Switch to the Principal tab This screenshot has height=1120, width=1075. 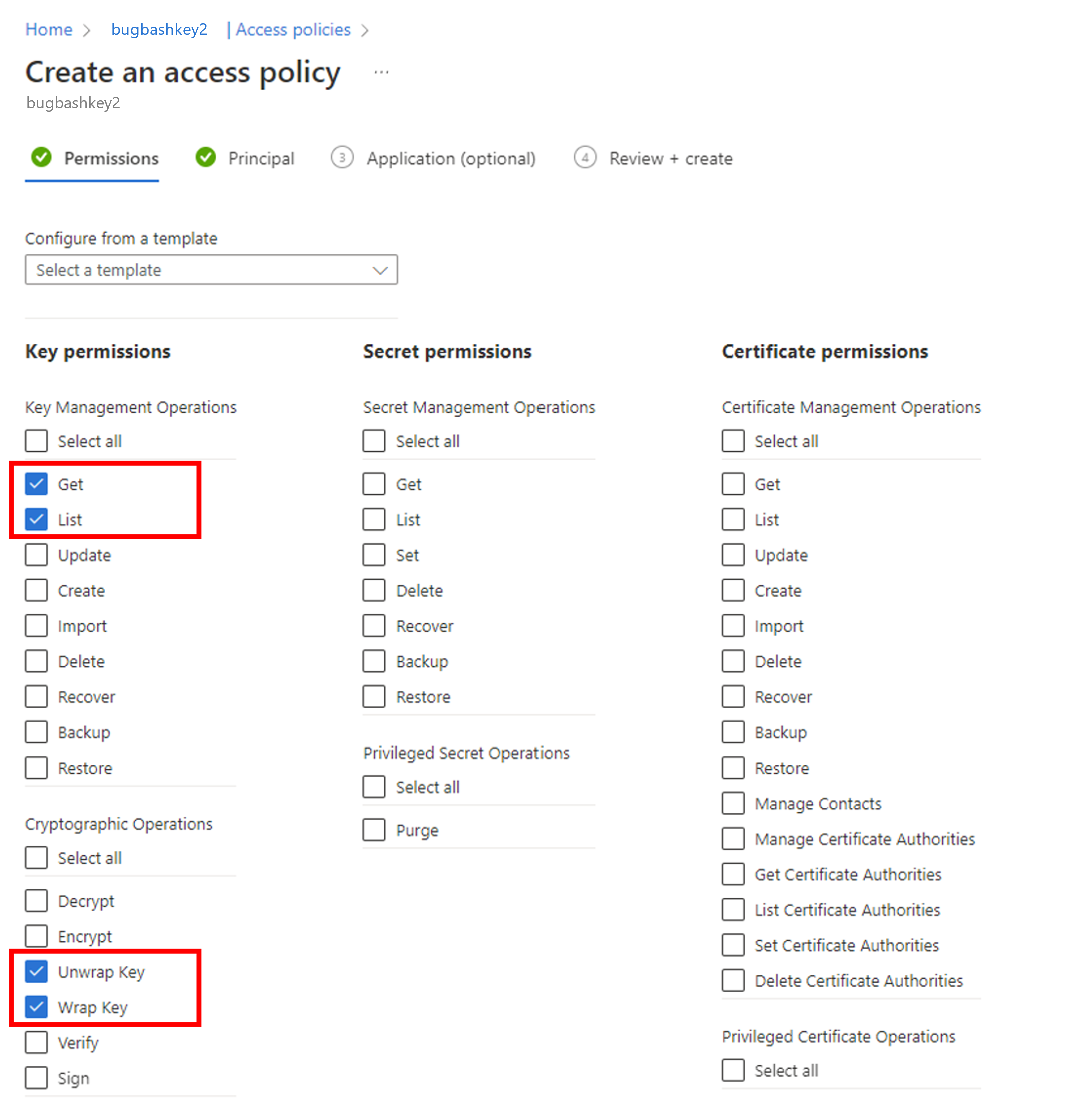click(x=261, y=158)
